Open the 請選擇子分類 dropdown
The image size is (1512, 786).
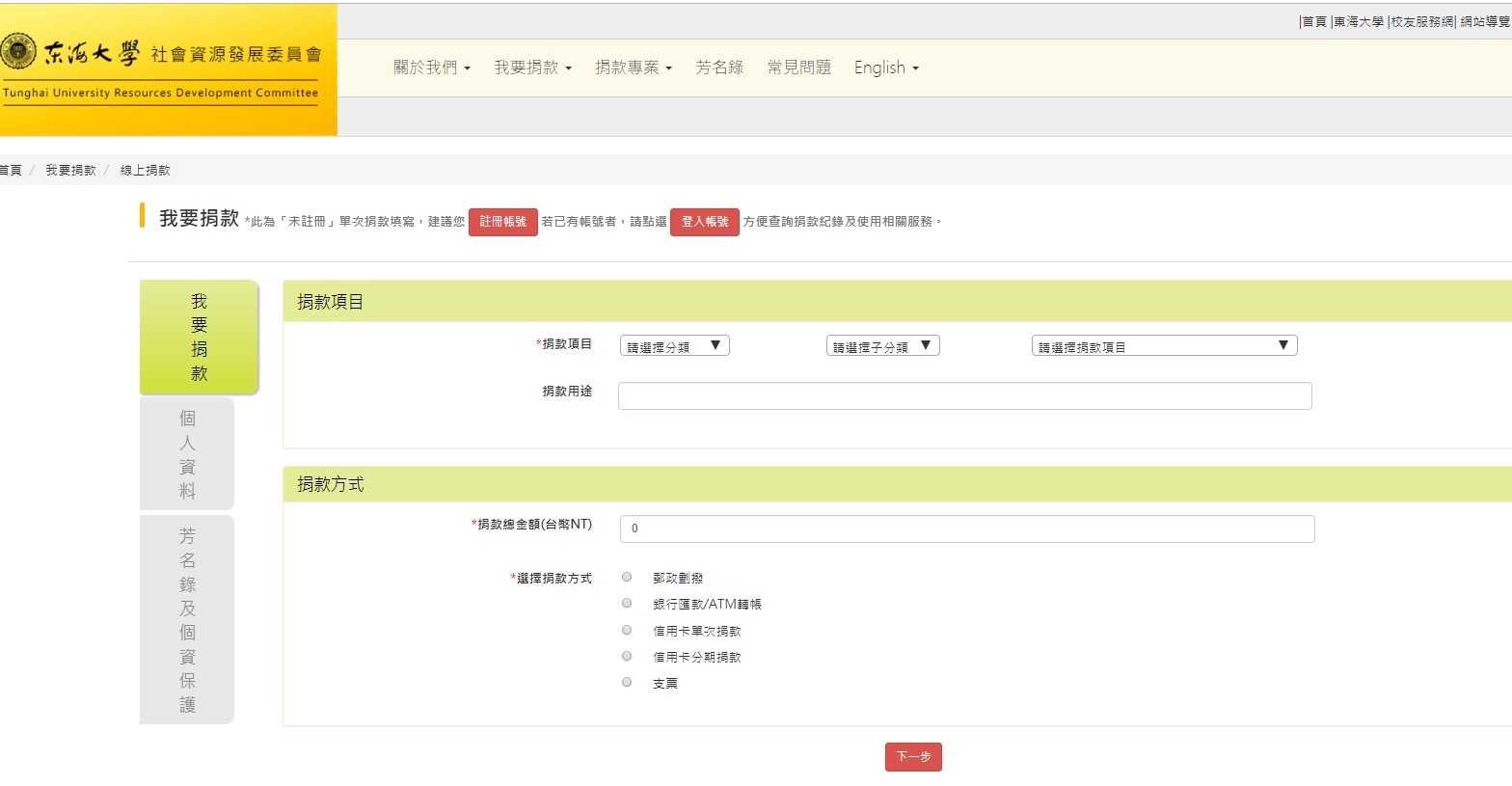(882, 345)
